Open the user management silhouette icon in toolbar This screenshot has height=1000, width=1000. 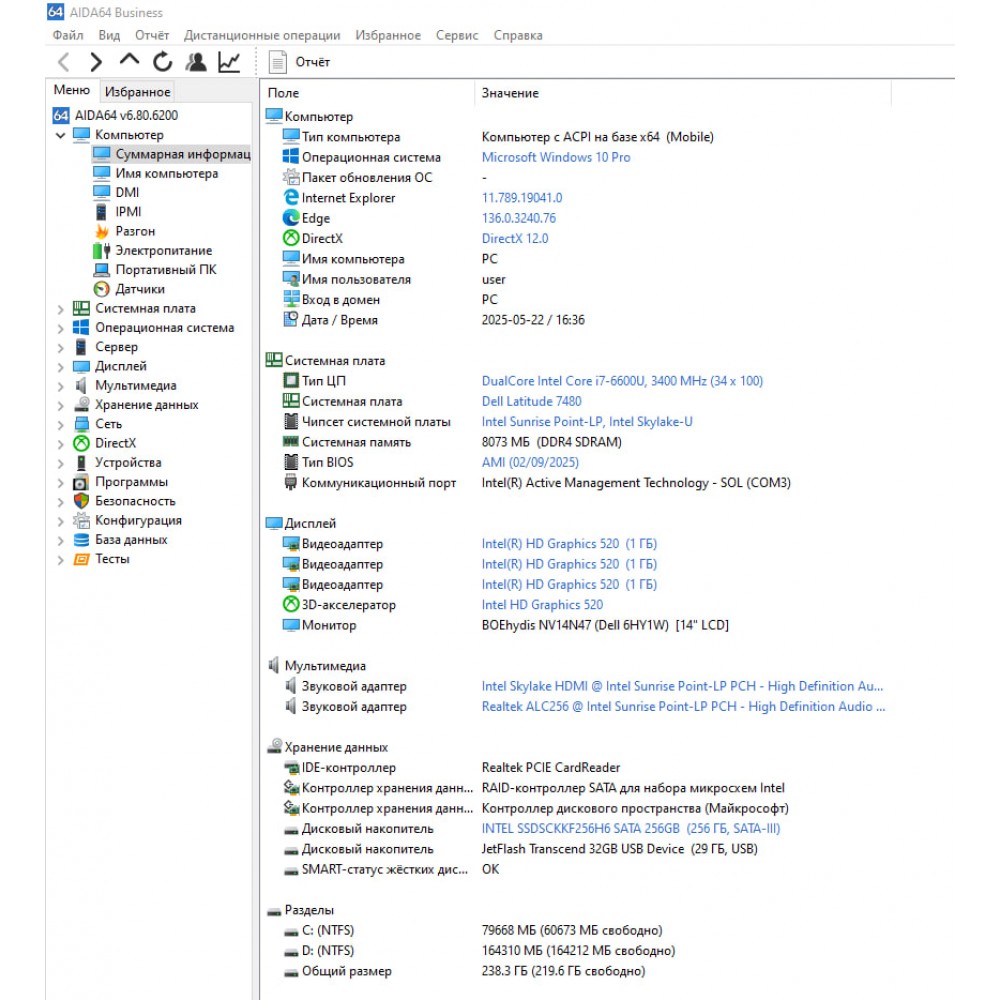[x=196, y=62]
